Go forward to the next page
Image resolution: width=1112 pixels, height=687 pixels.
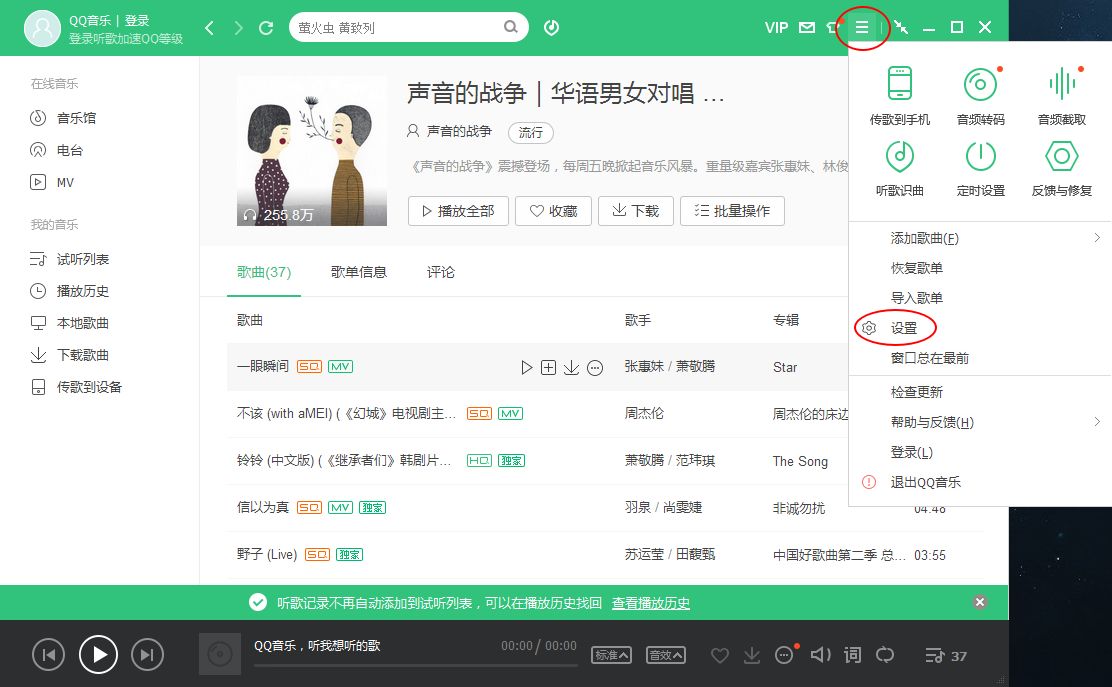click(x=238, y=28)
